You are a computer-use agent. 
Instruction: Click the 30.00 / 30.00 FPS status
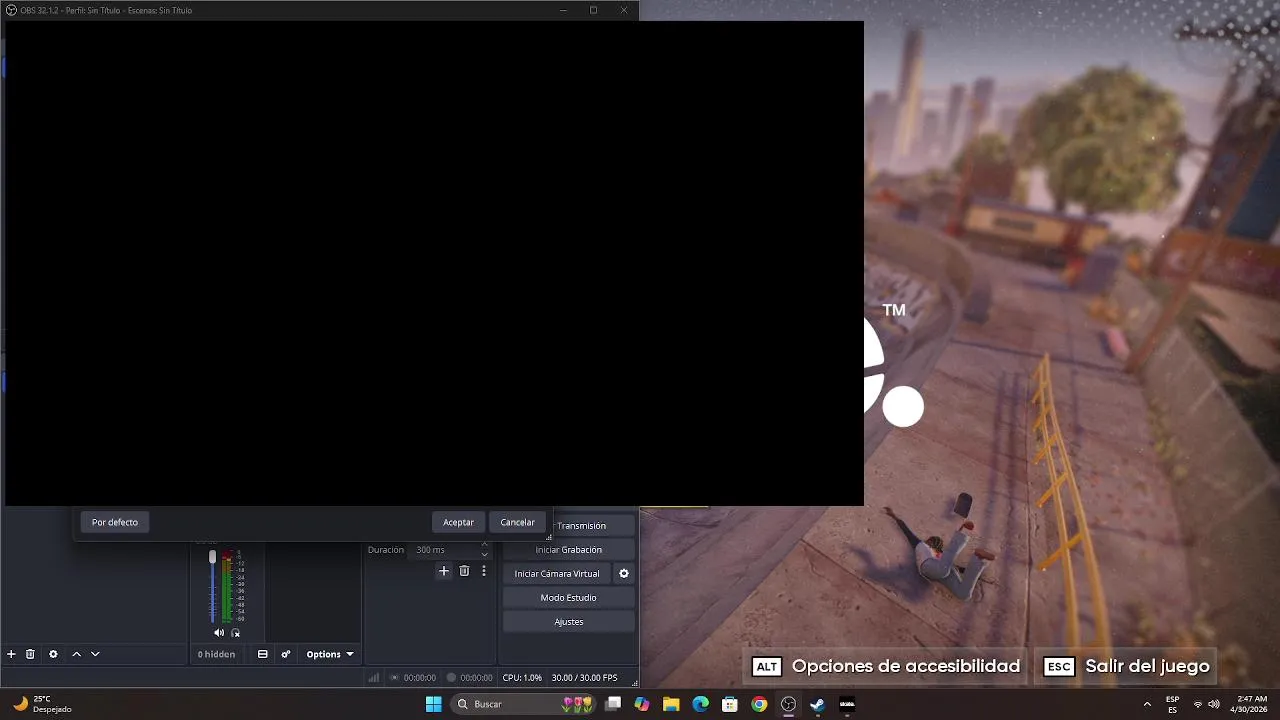point(584,678)
